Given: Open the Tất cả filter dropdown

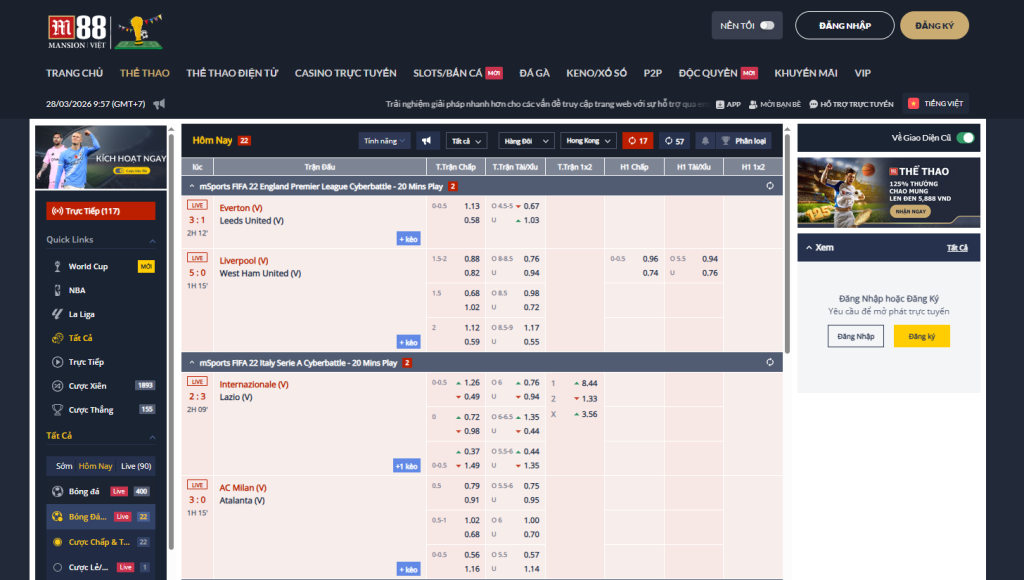Looking at the screenshot, I should 466,140.
